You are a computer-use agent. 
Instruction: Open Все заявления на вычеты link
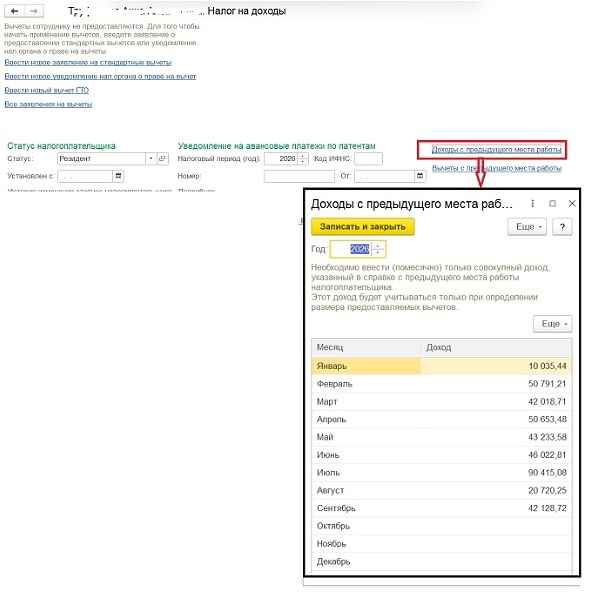point(48,104)
